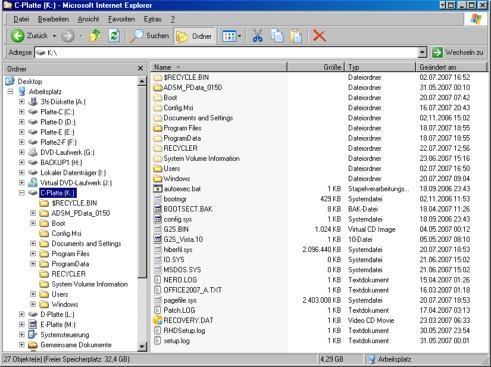Select the bootmgr file icon
The image size is (491, 367).
click(x=157, y=199)
